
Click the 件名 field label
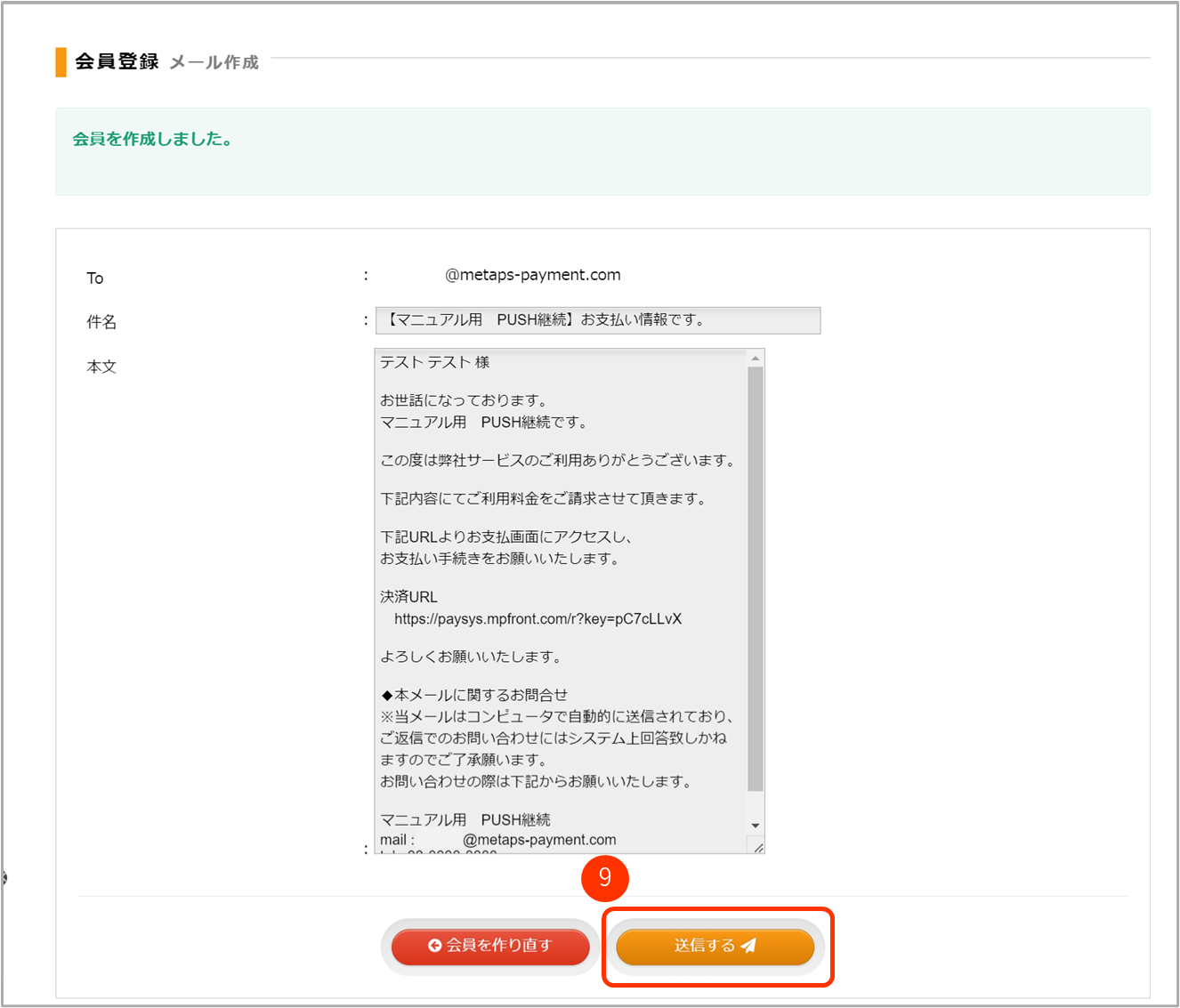(x=101, y=322)
